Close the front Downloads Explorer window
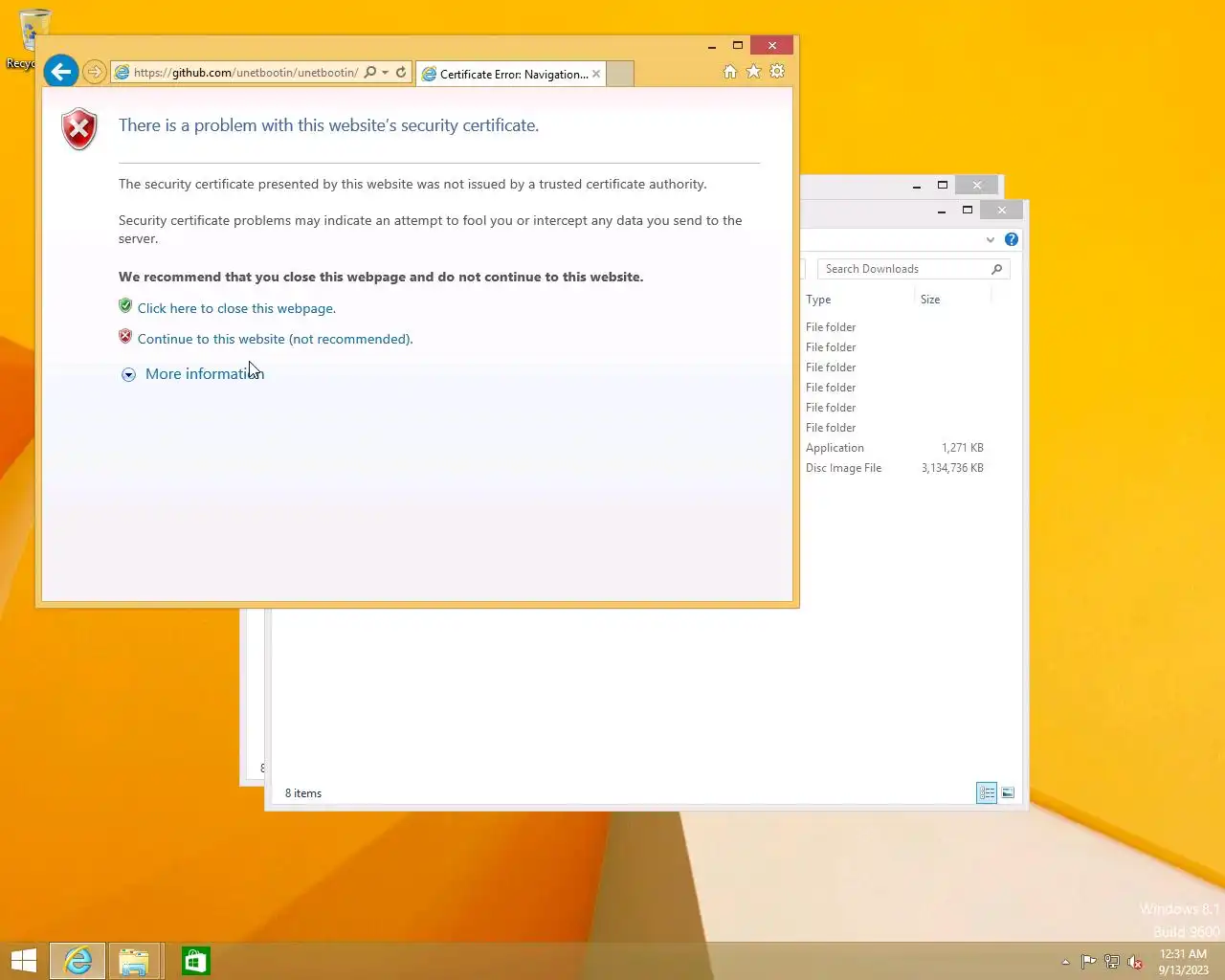1225x980 pixels. coord(1002,211)
